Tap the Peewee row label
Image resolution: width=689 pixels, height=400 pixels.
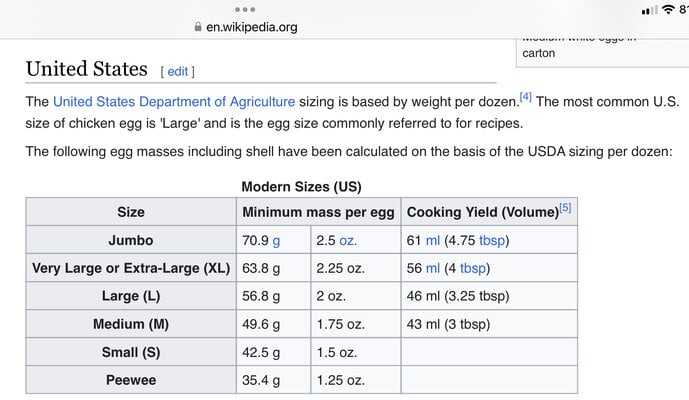tap(131, 380)
